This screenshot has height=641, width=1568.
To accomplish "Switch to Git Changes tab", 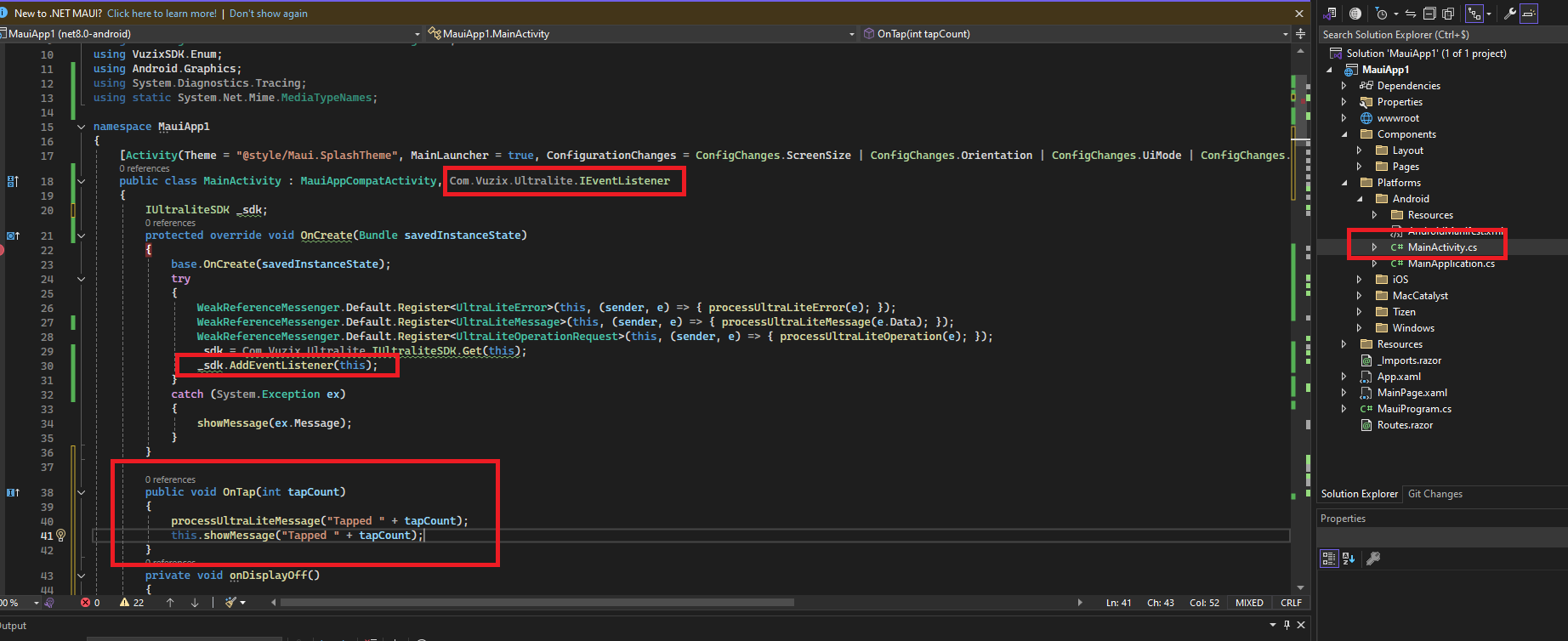I will coord(1435,494).
